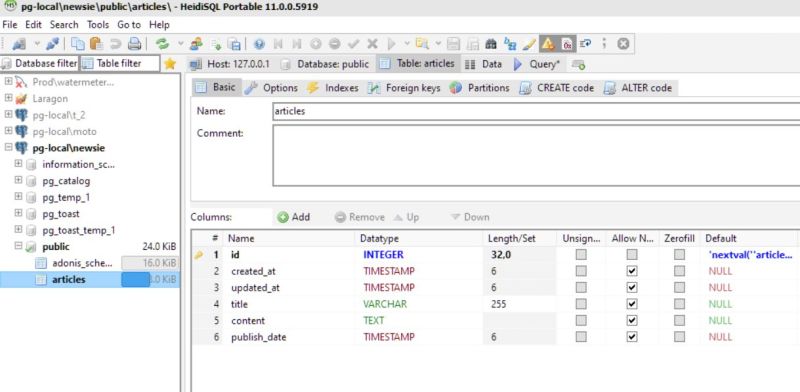Switch to the Query* tab
The width and height of the screenshot is (800, 392).
(536, 64)
